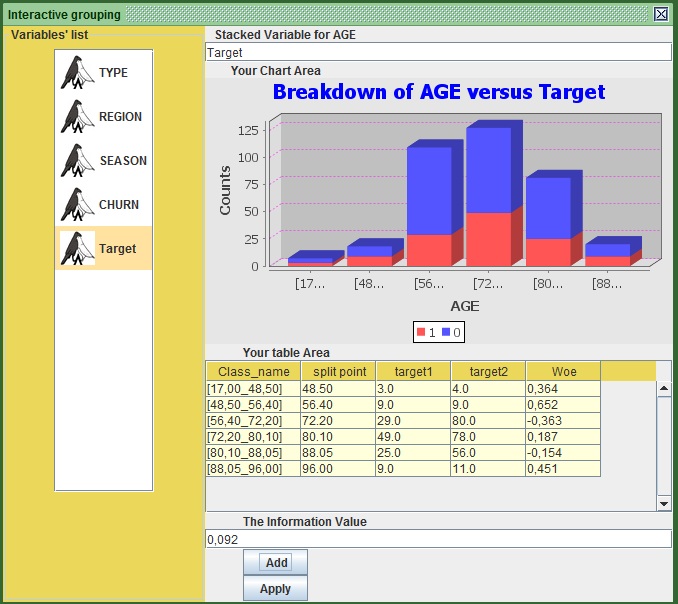Click target2 cell 56.0
Image resolution: width=678 pixels, height=604 pixels.
click(x=488, y=453)
